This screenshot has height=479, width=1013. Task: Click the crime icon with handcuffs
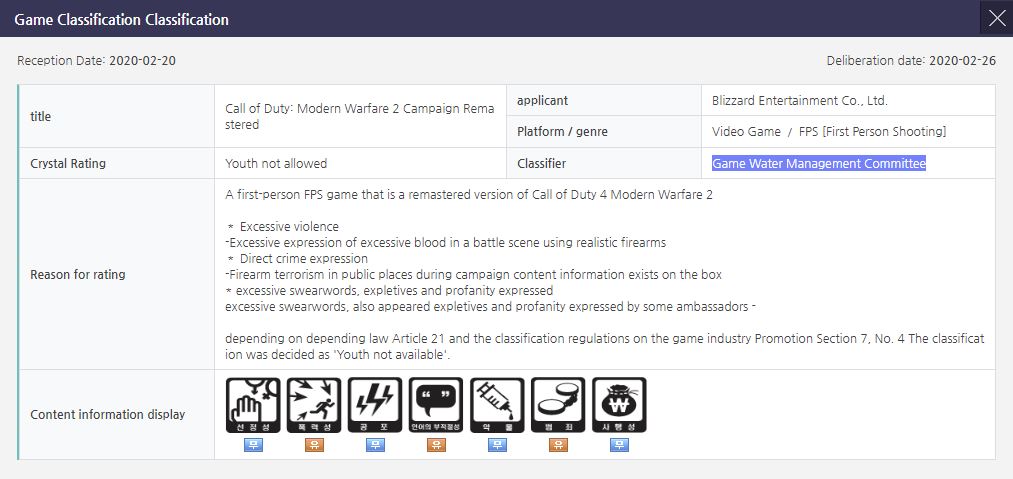pyautogui.click(x=558, y=405)
